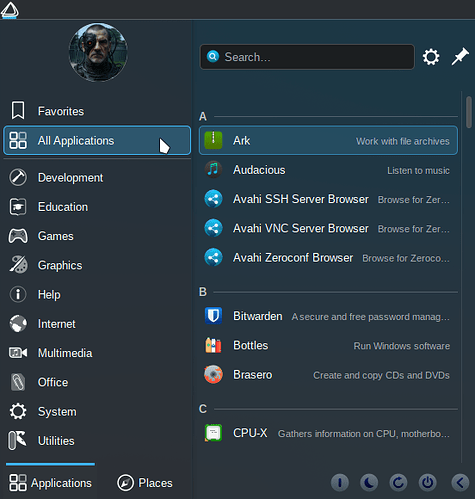475x499 pixels.
Task: Click the applications list scrollbar
Action: (x=469, y=112)
